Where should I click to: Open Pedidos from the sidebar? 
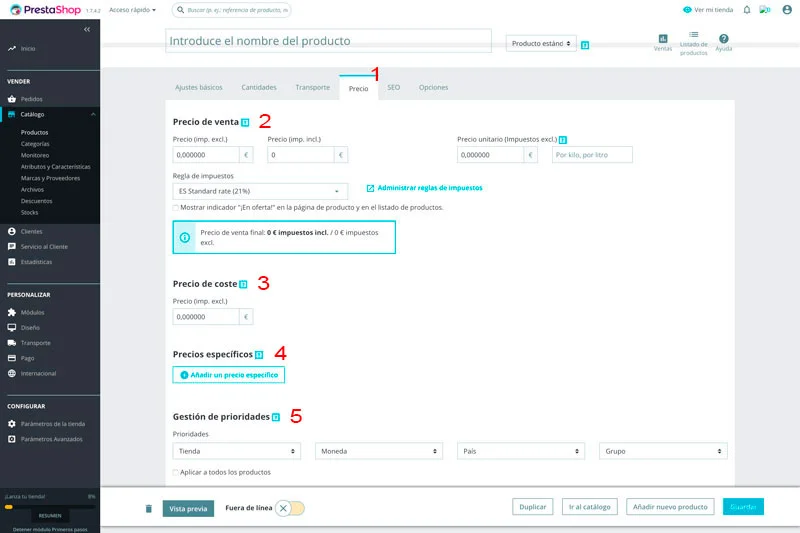(x=31, y=99)
